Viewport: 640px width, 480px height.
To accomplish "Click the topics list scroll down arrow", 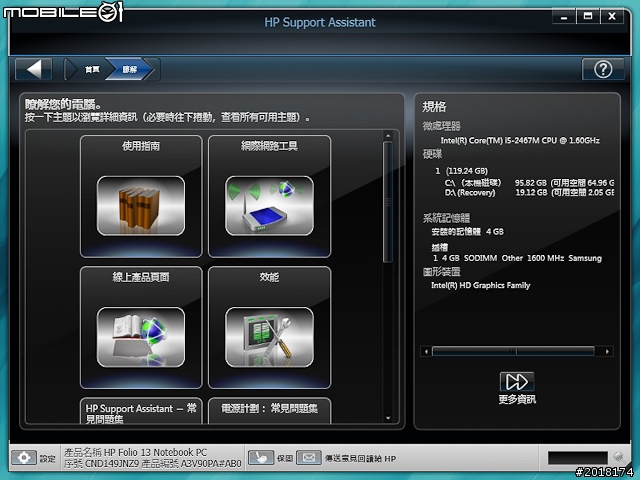I will (x=388, y=418).
